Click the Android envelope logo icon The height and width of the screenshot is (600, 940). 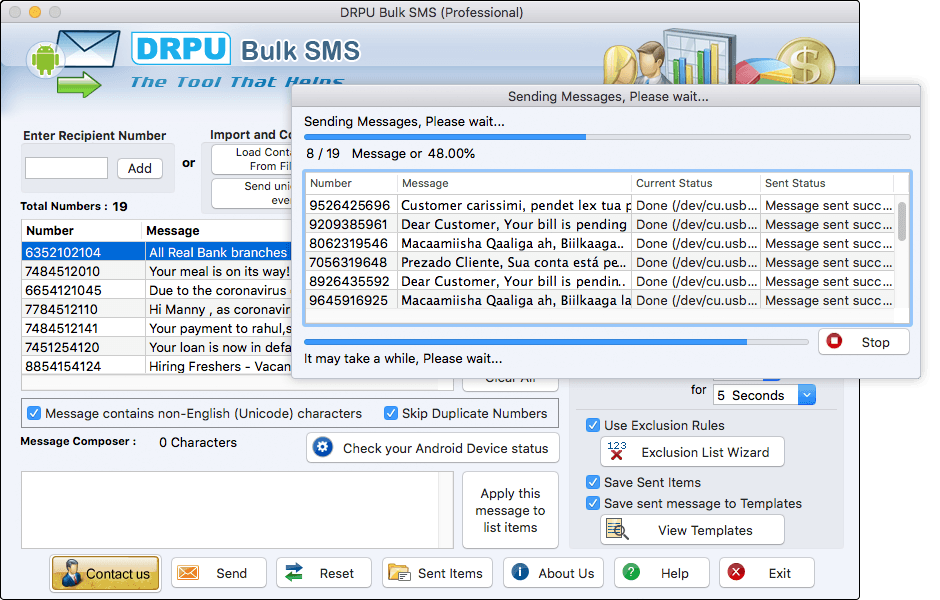coord(73,62)
